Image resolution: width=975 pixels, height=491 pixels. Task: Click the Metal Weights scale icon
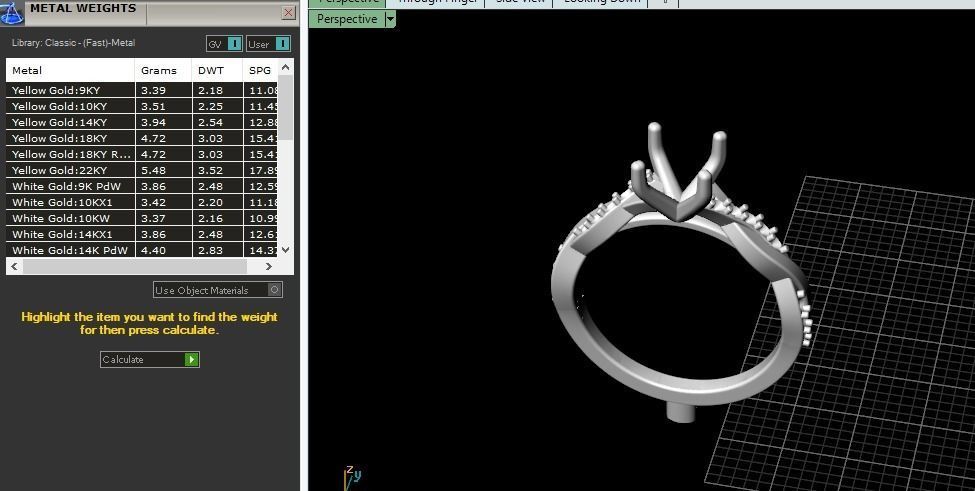point(11,12)
